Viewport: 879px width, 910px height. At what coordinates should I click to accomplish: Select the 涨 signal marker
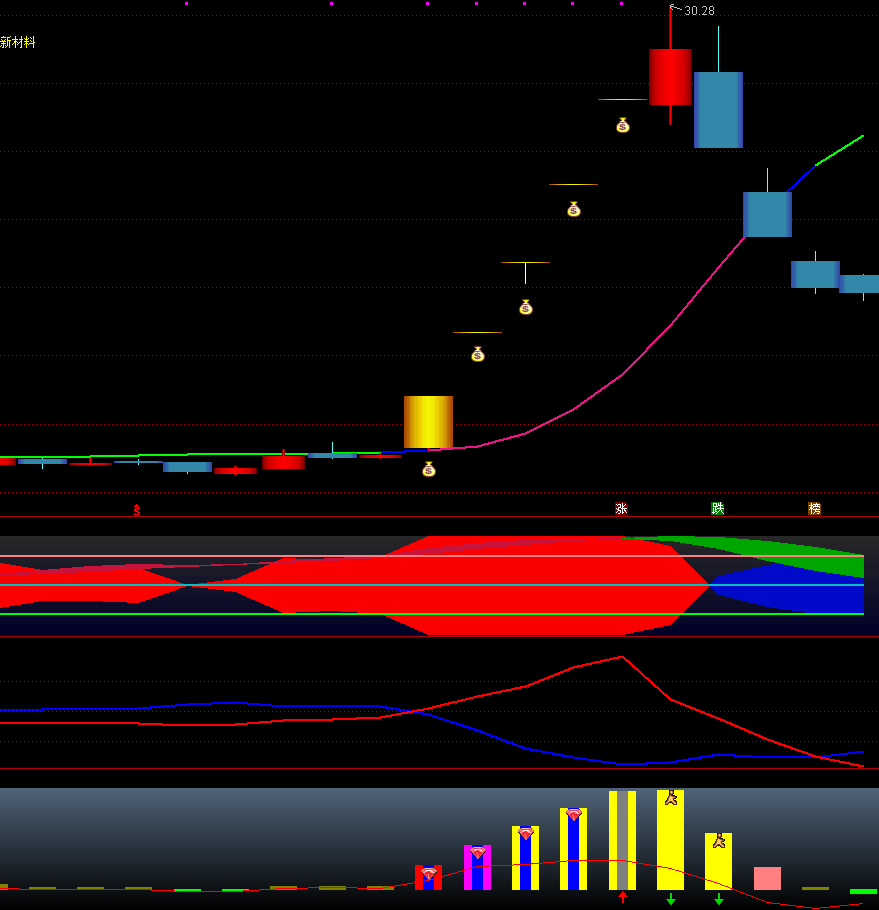(621, 508)
